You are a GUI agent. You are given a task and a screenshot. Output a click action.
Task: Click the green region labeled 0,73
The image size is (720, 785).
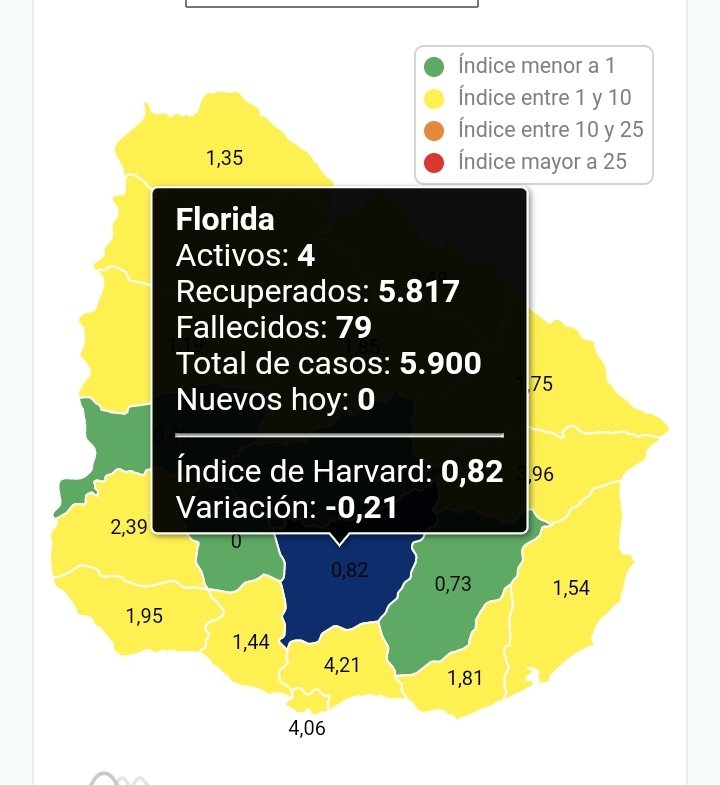tap(452, 600)
